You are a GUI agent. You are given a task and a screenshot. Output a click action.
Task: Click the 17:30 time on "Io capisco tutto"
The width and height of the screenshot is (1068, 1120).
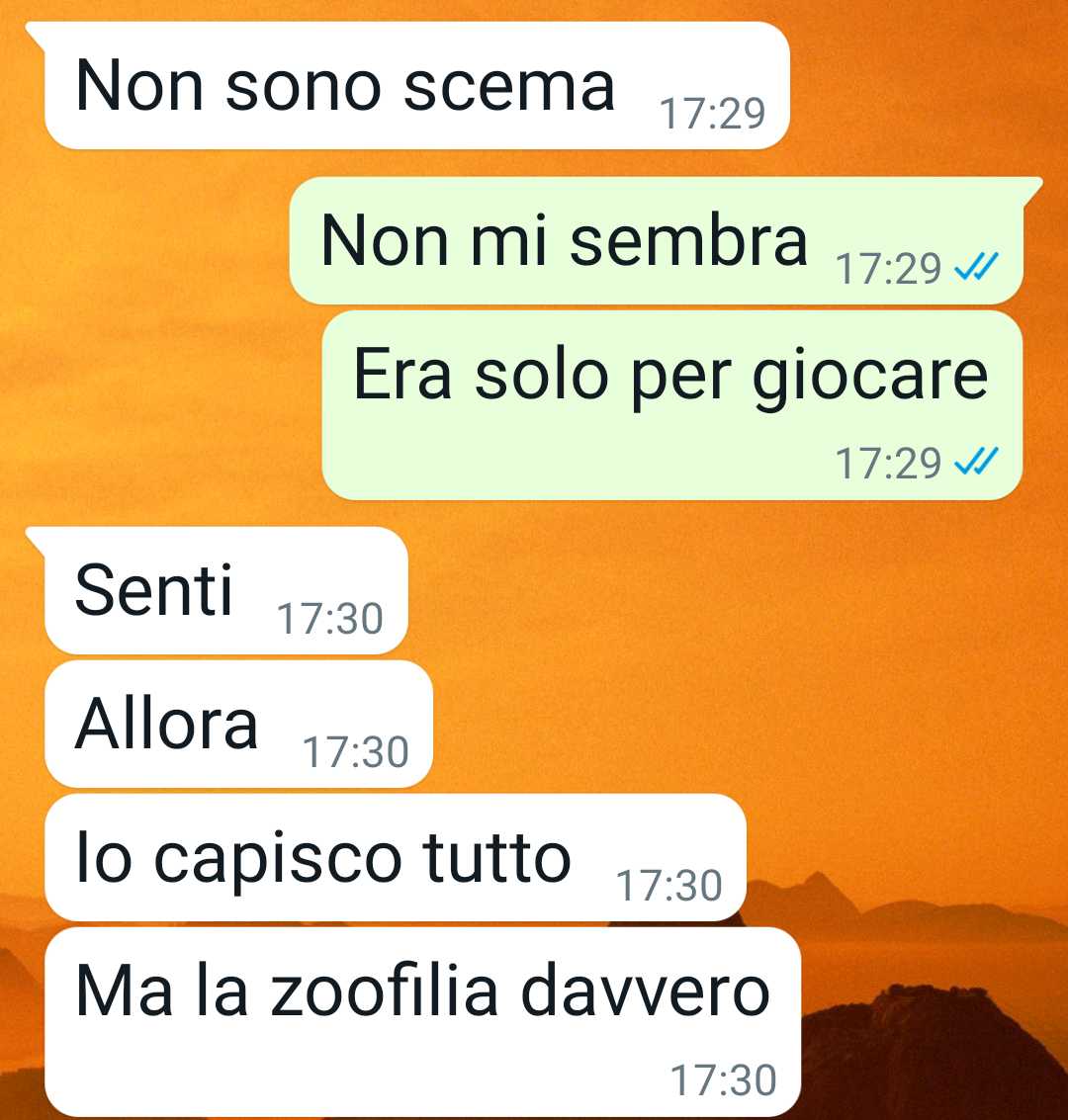tap(669, 886)
